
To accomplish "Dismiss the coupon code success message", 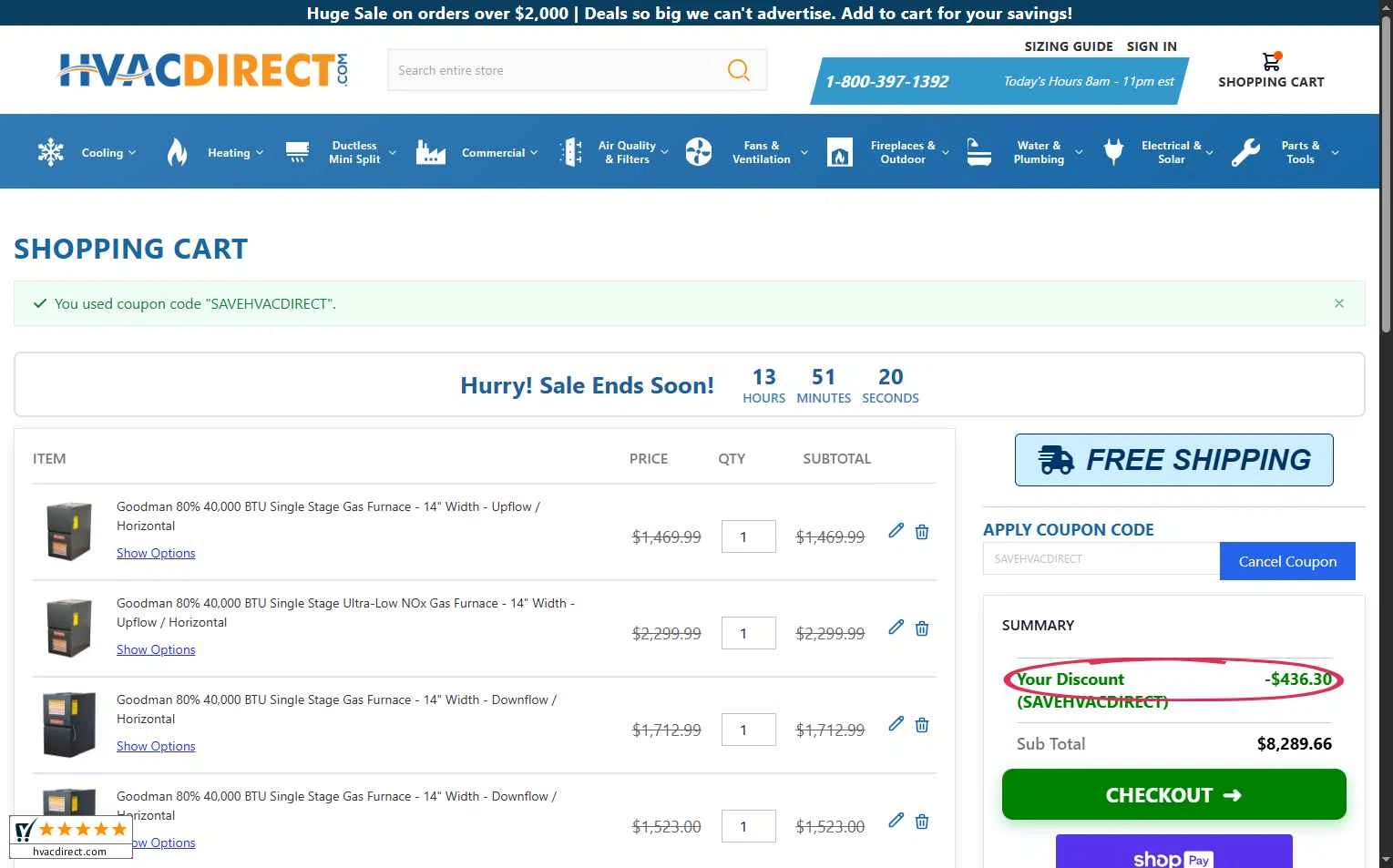I will (1339, 303).
